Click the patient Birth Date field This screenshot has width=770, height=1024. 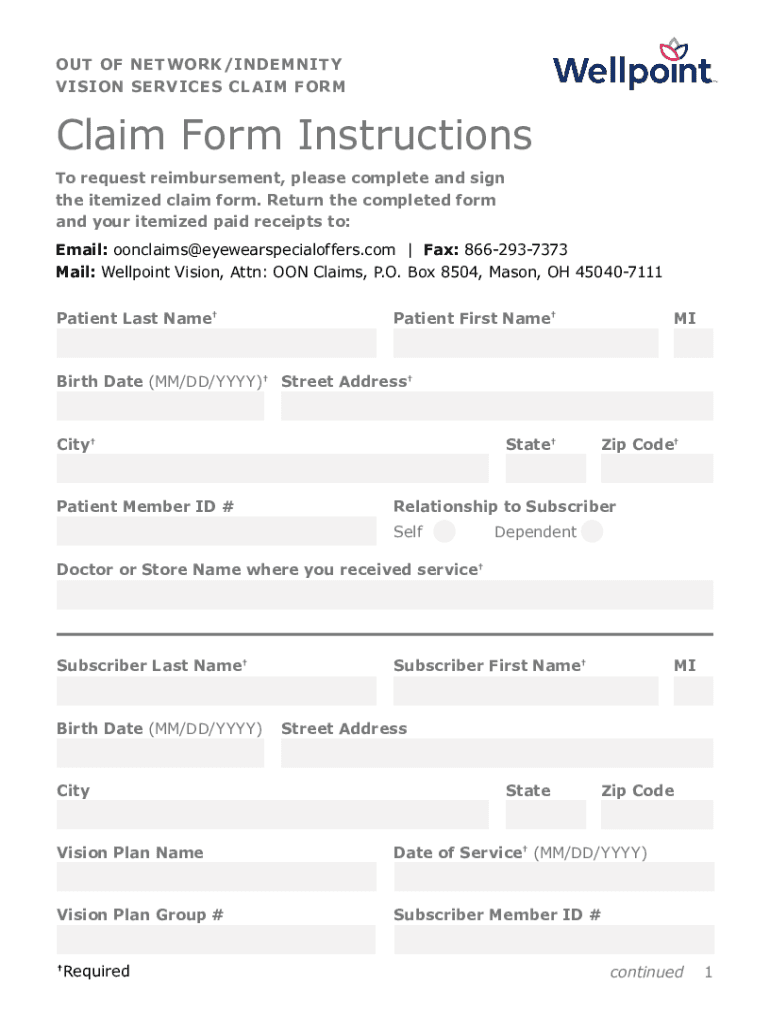[160, 406]
